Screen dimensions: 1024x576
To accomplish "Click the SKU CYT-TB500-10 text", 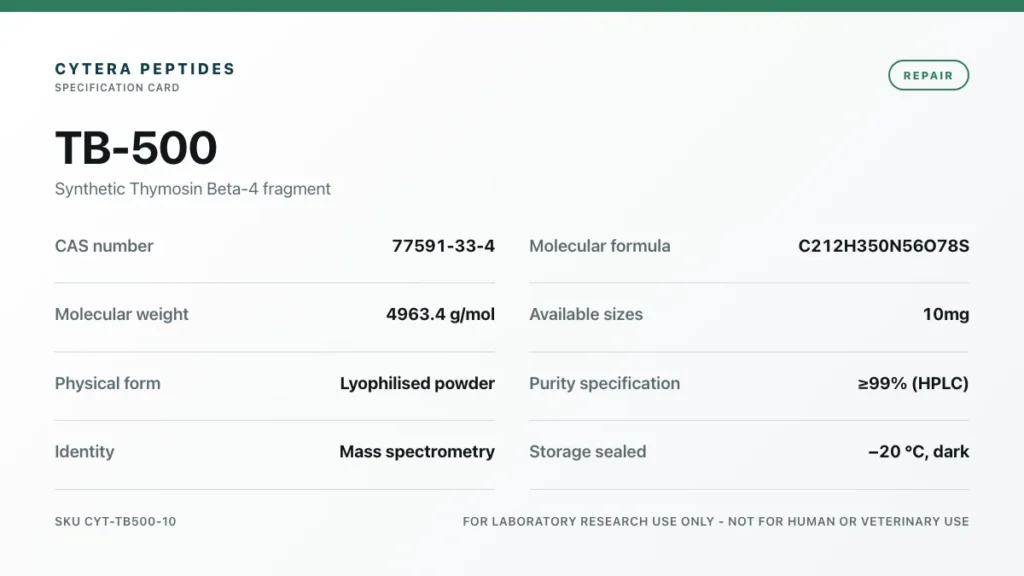I will 116,521.
